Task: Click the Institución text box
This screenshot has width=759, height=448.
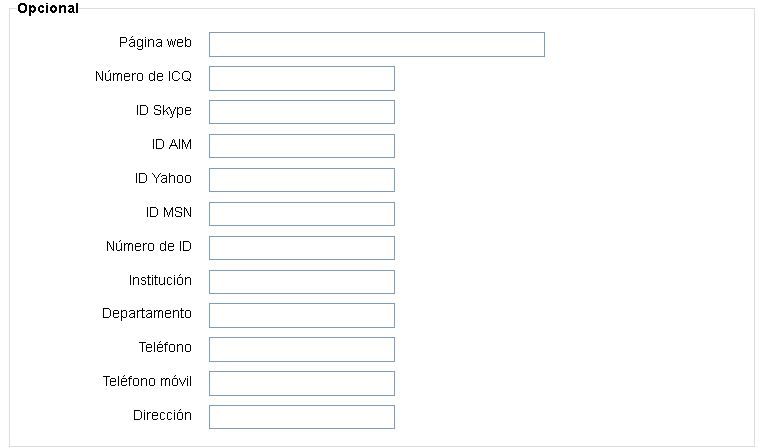Action: click(301, 282)
